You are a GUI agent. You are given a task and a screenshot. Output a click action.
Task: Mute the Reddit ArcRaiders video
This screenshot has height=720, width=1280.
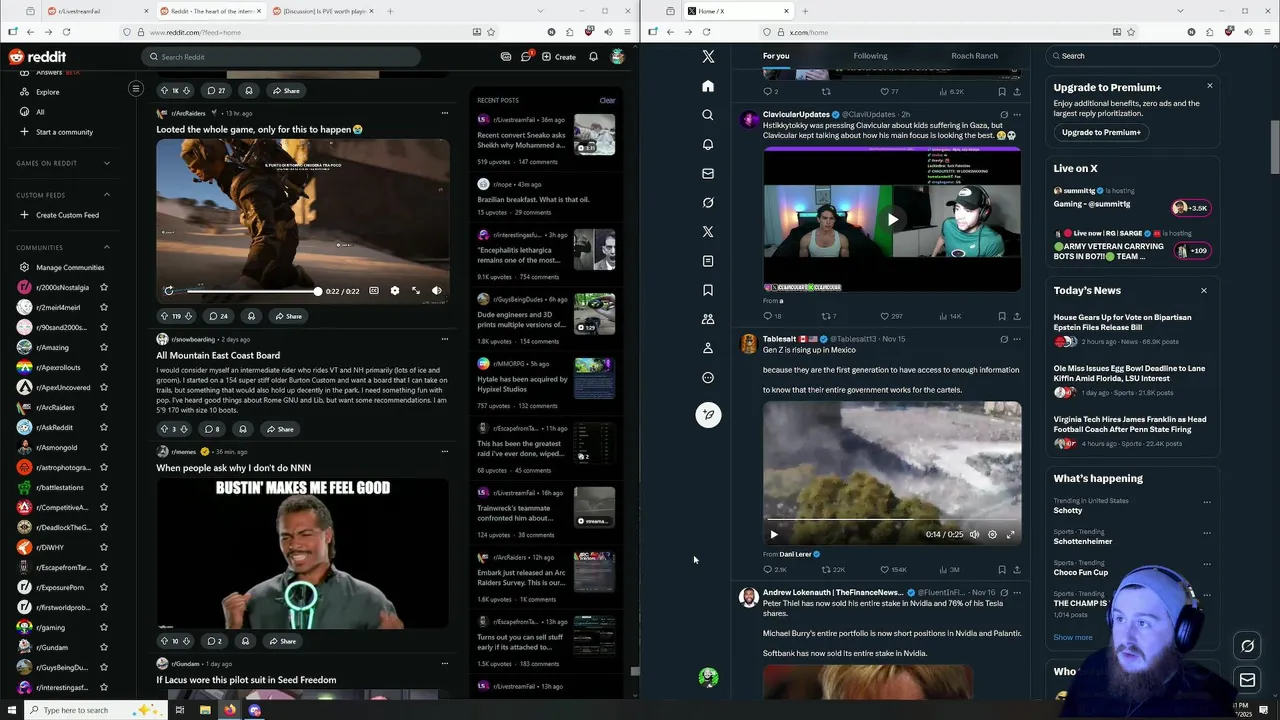pyautogui.click(x=437, y=291)
